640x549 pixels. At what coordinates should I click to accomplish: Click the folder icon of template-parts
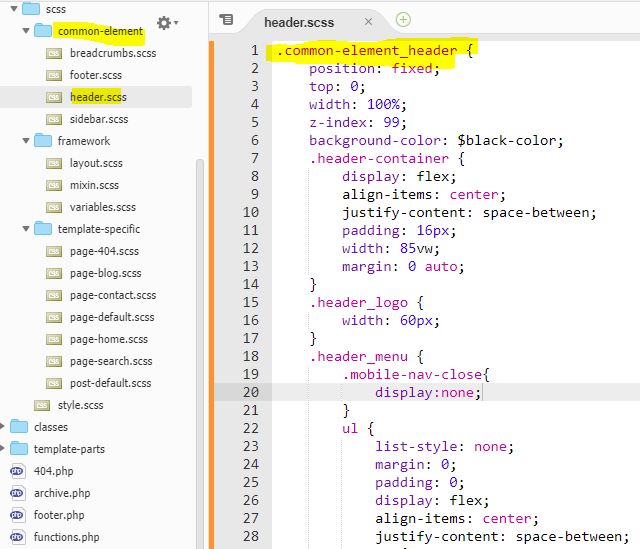coord(18,449)
